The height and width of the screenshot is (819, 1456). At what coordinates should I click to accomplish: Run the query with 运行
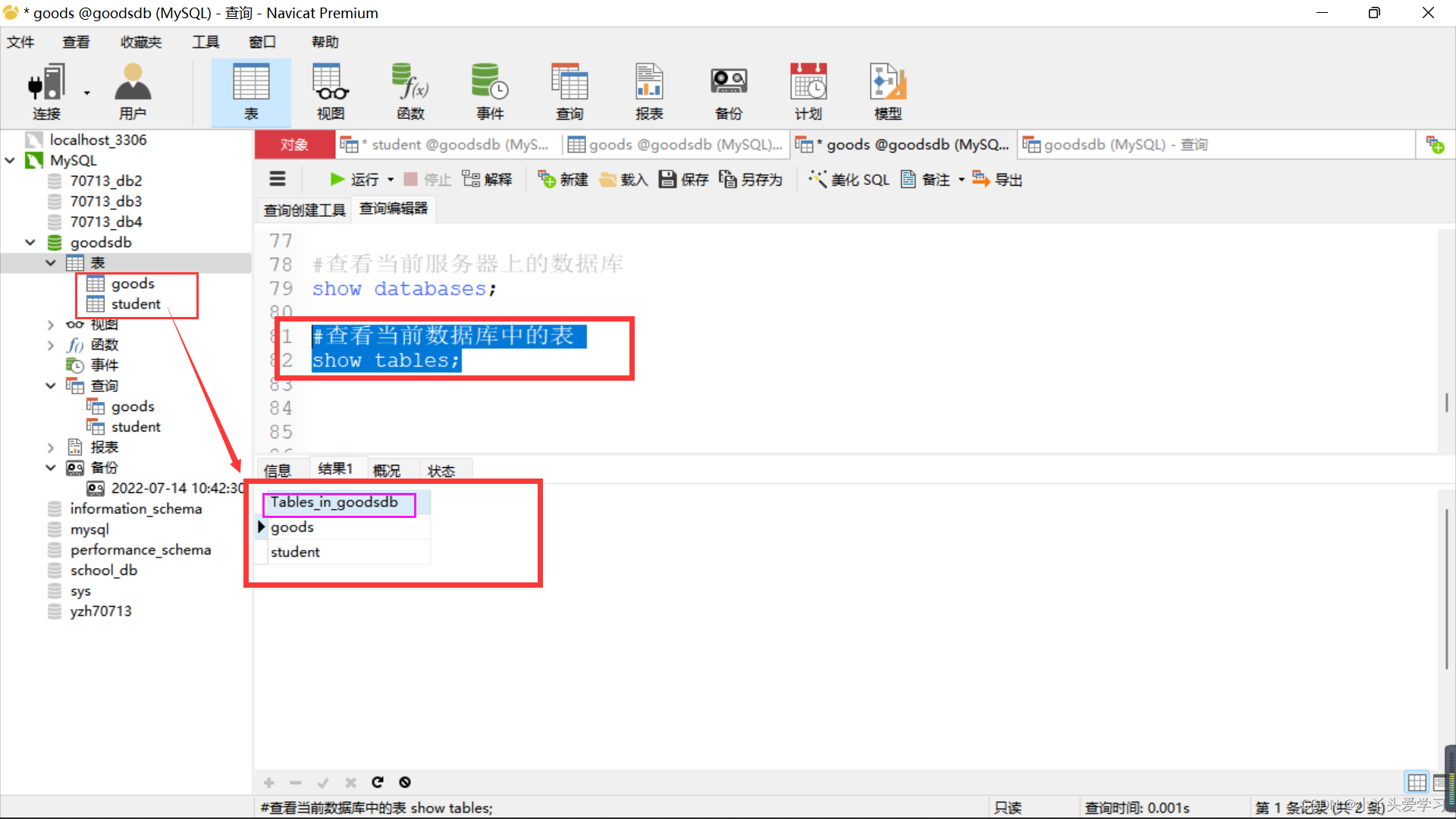tap(354, 179)
